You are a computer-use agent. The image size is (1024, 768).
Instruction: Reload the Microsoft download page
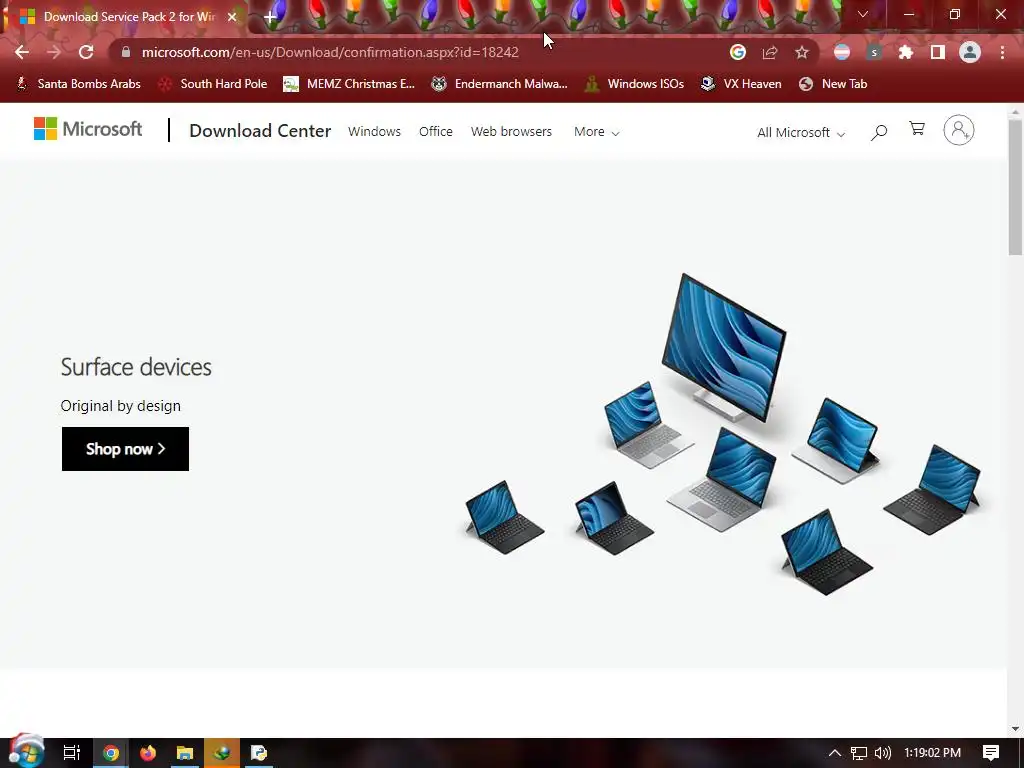coord(86,52)
